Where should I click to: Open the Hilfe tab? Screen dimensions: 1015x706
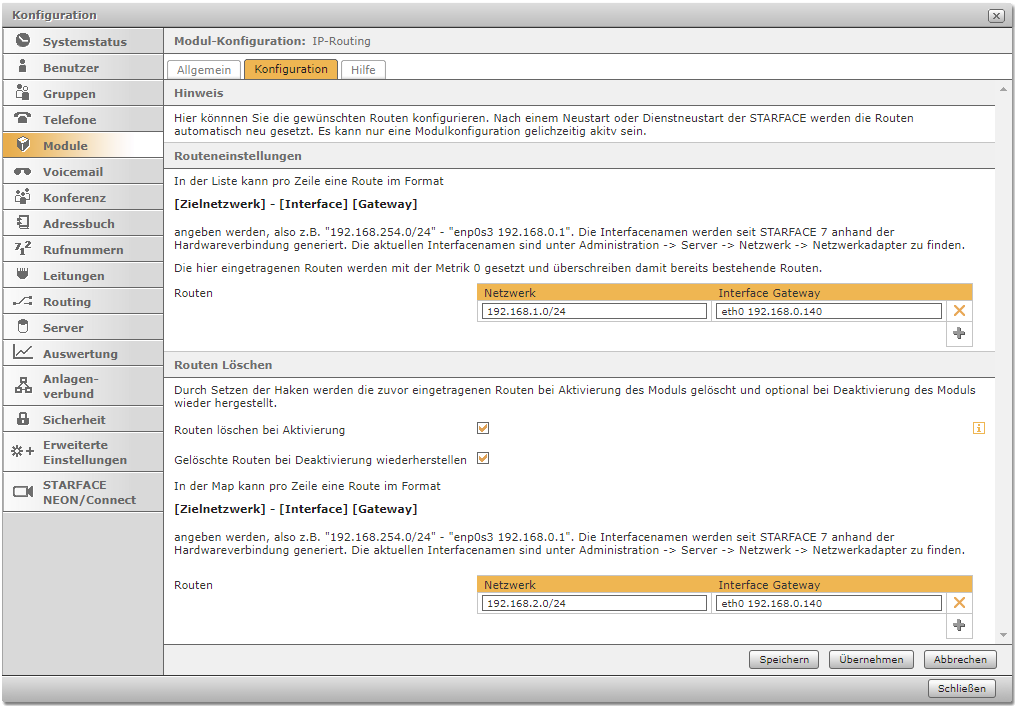363,70
